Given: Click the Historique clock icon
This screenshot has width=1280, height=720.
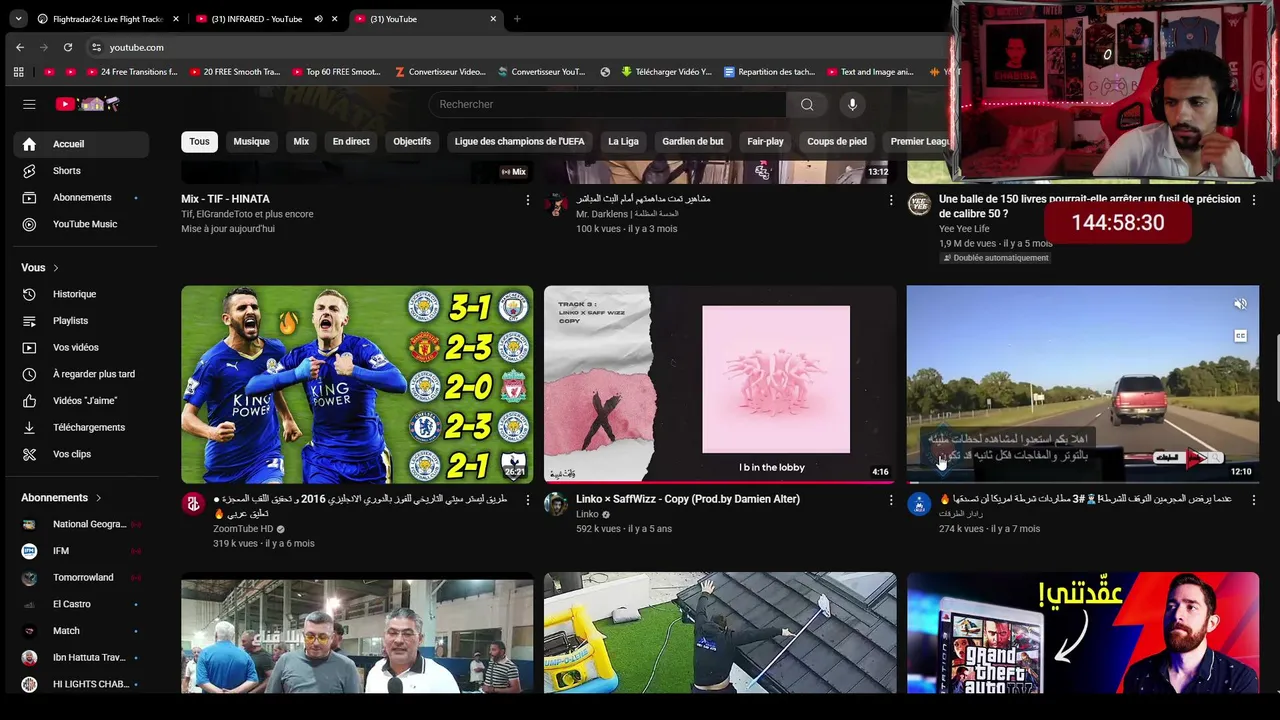Looking at the screenshot, I should point(29,294).
